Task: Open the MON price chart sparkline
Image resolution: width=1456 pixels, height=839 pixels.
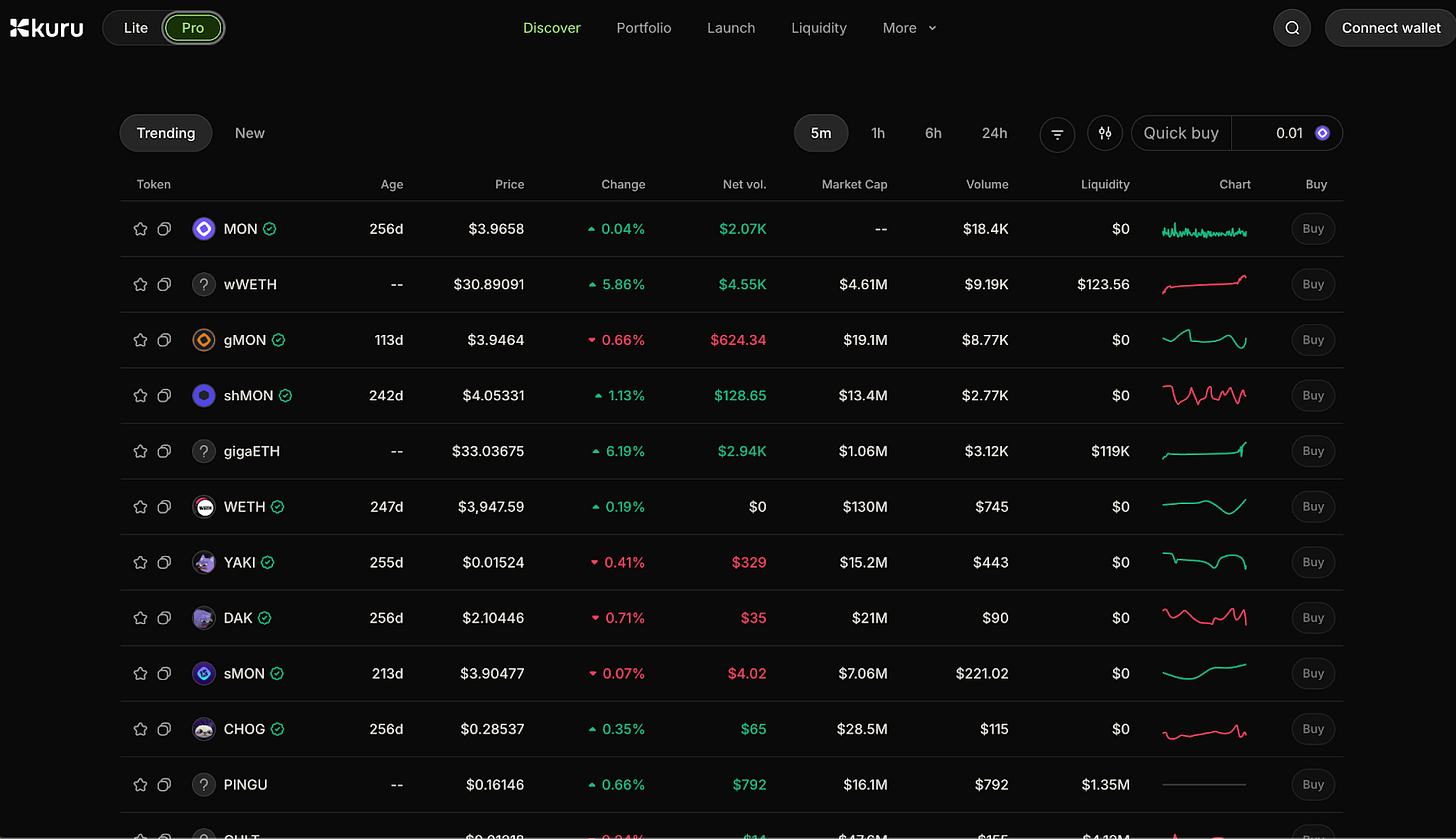Action: pyautogui.click(x=1204, y=231)
